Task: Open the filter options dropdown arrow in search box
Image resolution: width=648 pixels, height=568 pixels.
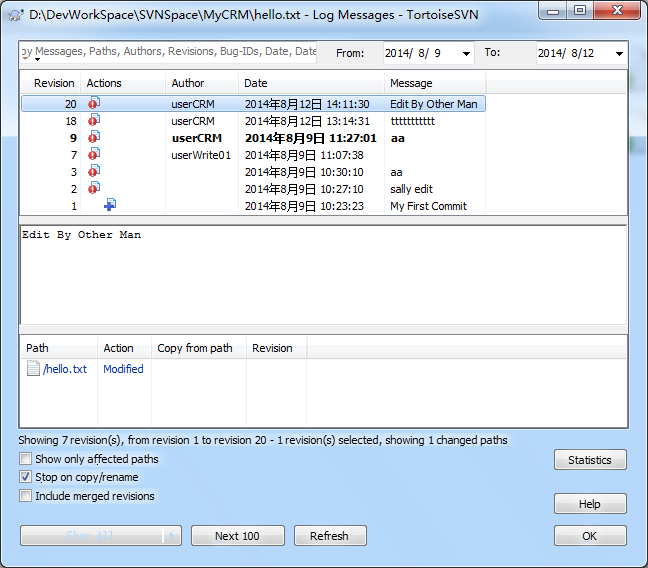Action: (37, 60)
